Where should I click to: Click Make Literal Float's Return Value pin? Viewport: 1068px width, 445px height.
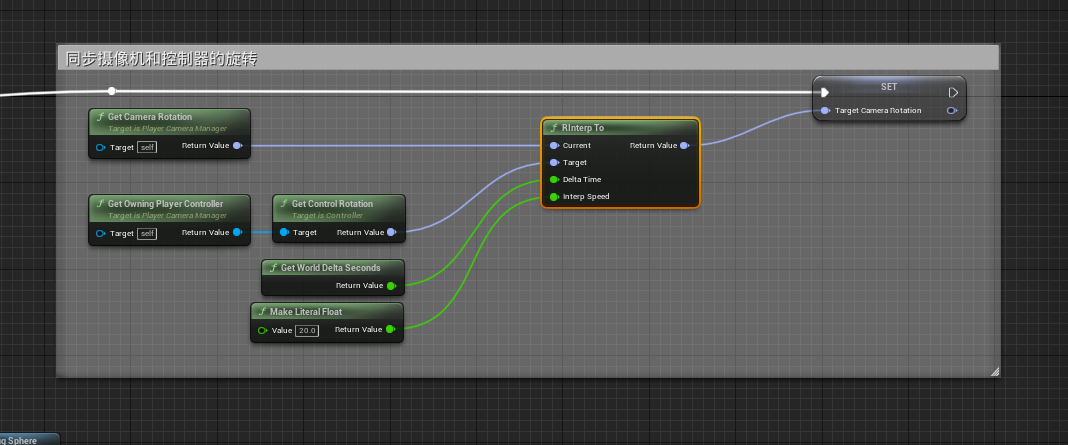(x=390, y=330)
